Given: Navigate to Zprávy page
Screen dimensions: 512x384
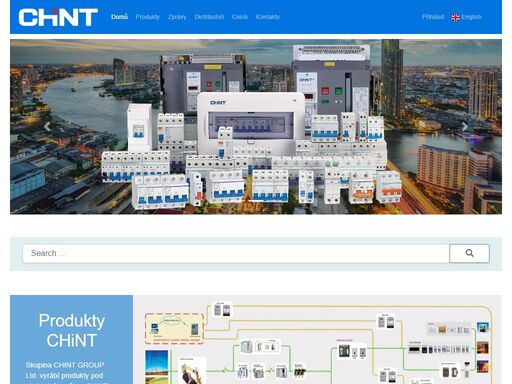Looking at the screenshot, I should (x=177, y=17).
